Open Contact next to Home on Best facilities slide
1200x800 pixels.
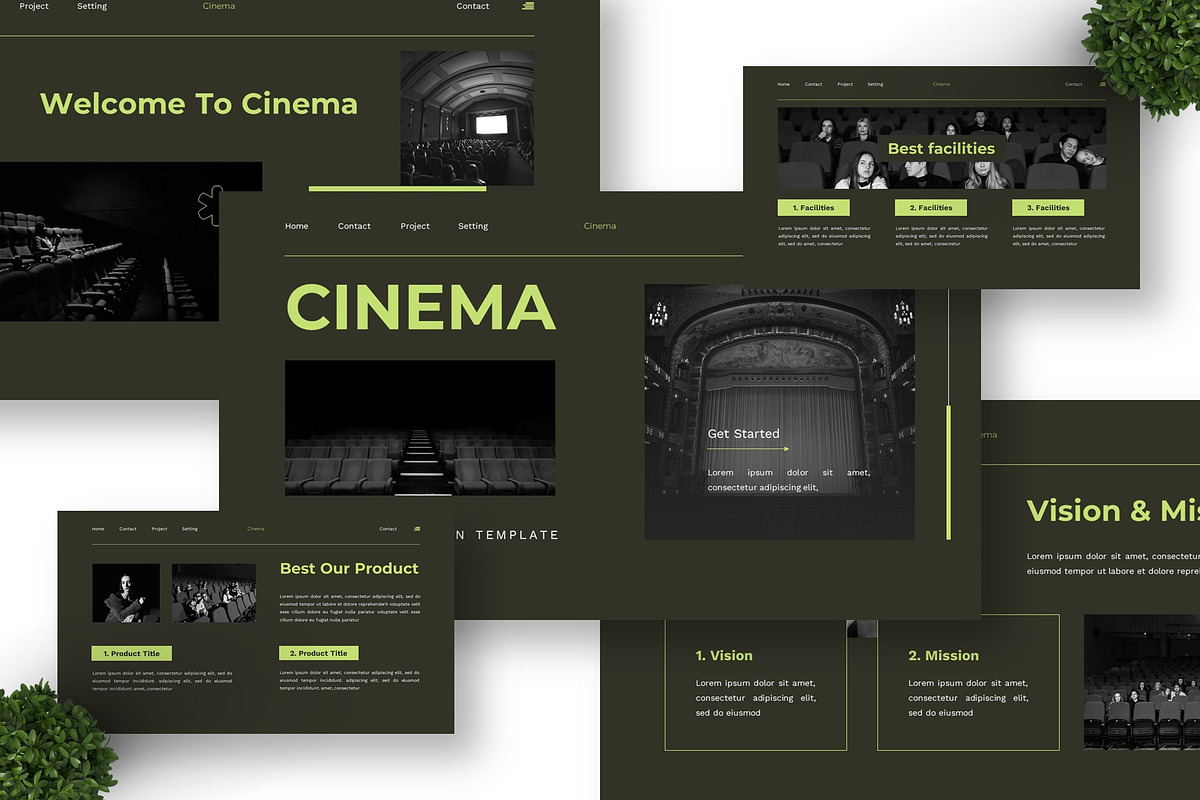click(814, 84)
